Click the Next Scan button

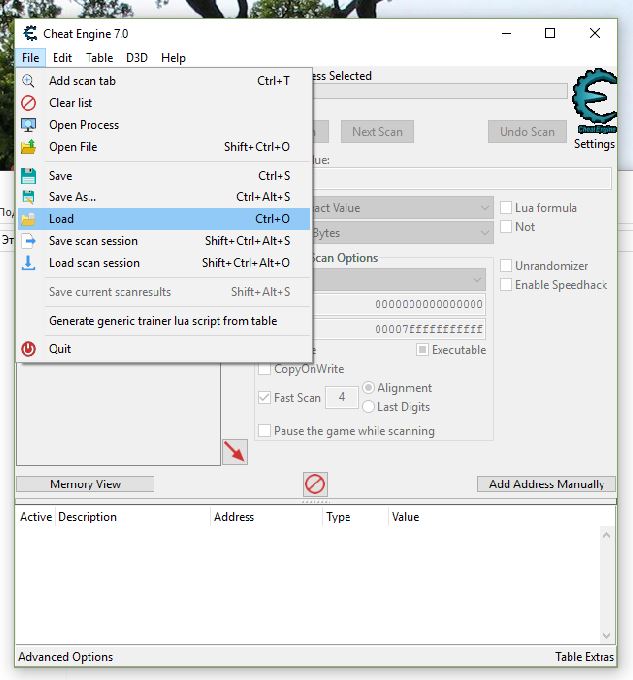377,131
